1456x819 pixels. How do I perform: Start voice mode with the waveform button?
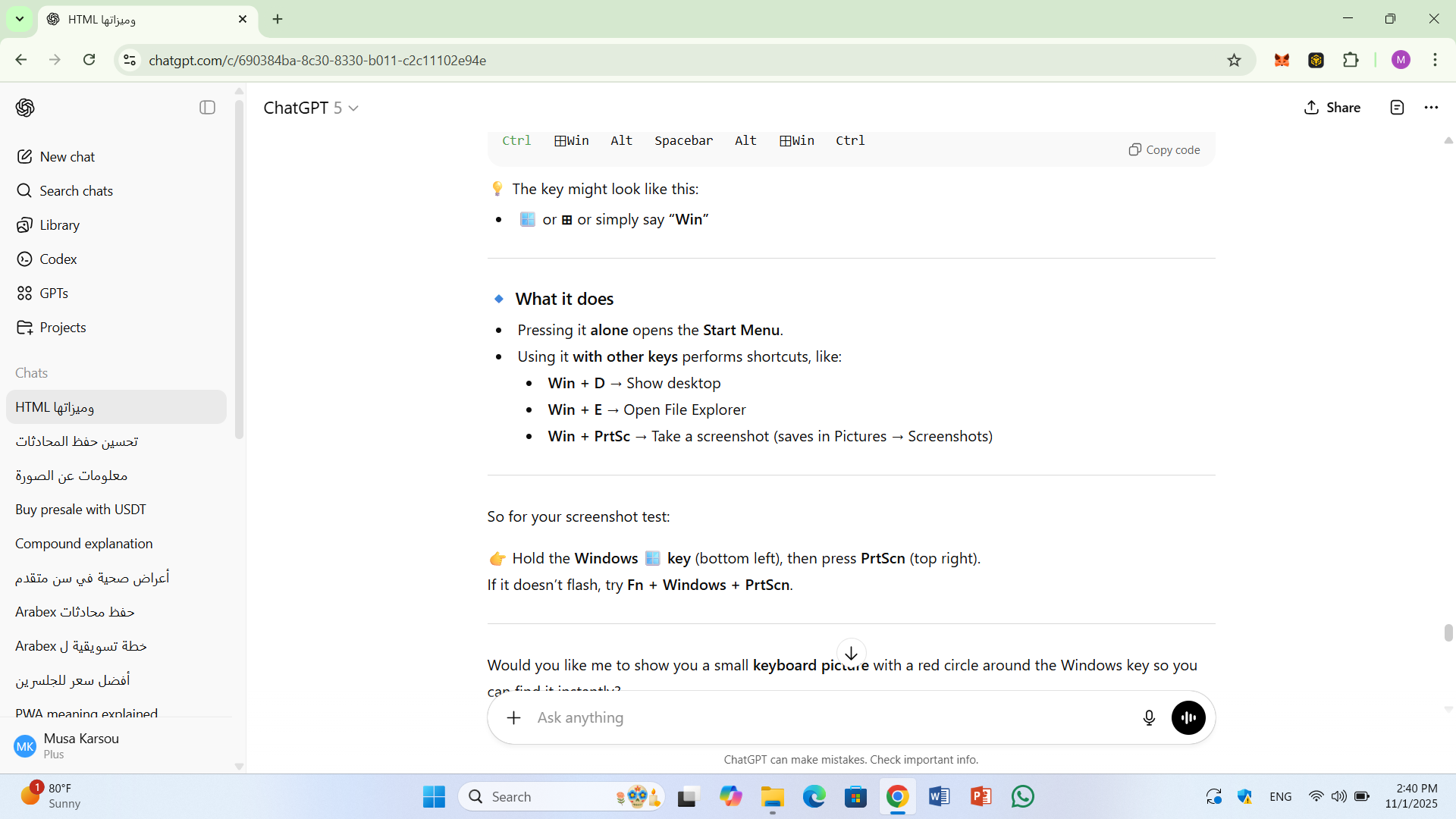coord(1188,717)
